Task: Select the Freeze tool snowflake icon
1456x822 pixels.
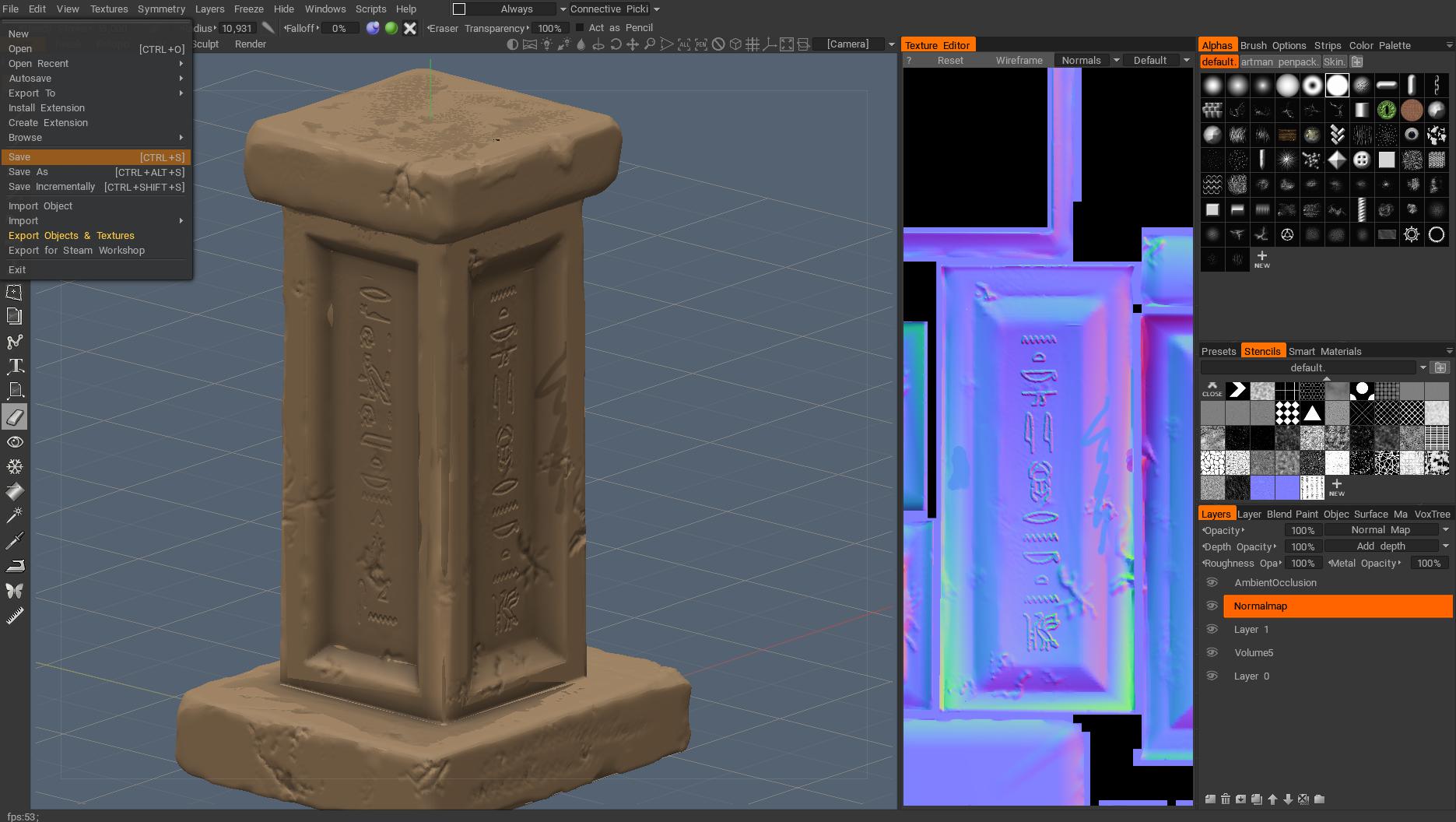Action: pyautogui.click(x=15, y=467)
